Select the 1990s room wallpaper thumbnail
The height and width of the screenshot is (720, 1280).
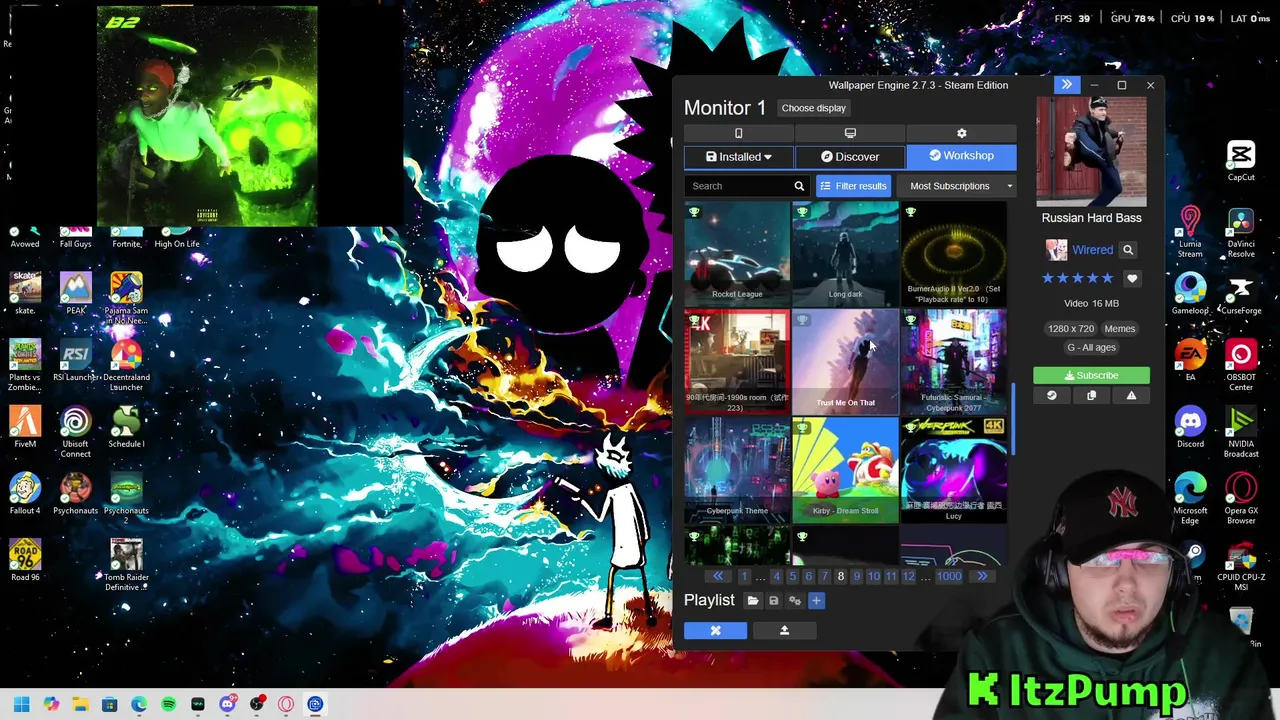pyautogui.click(x=737, y=361)
